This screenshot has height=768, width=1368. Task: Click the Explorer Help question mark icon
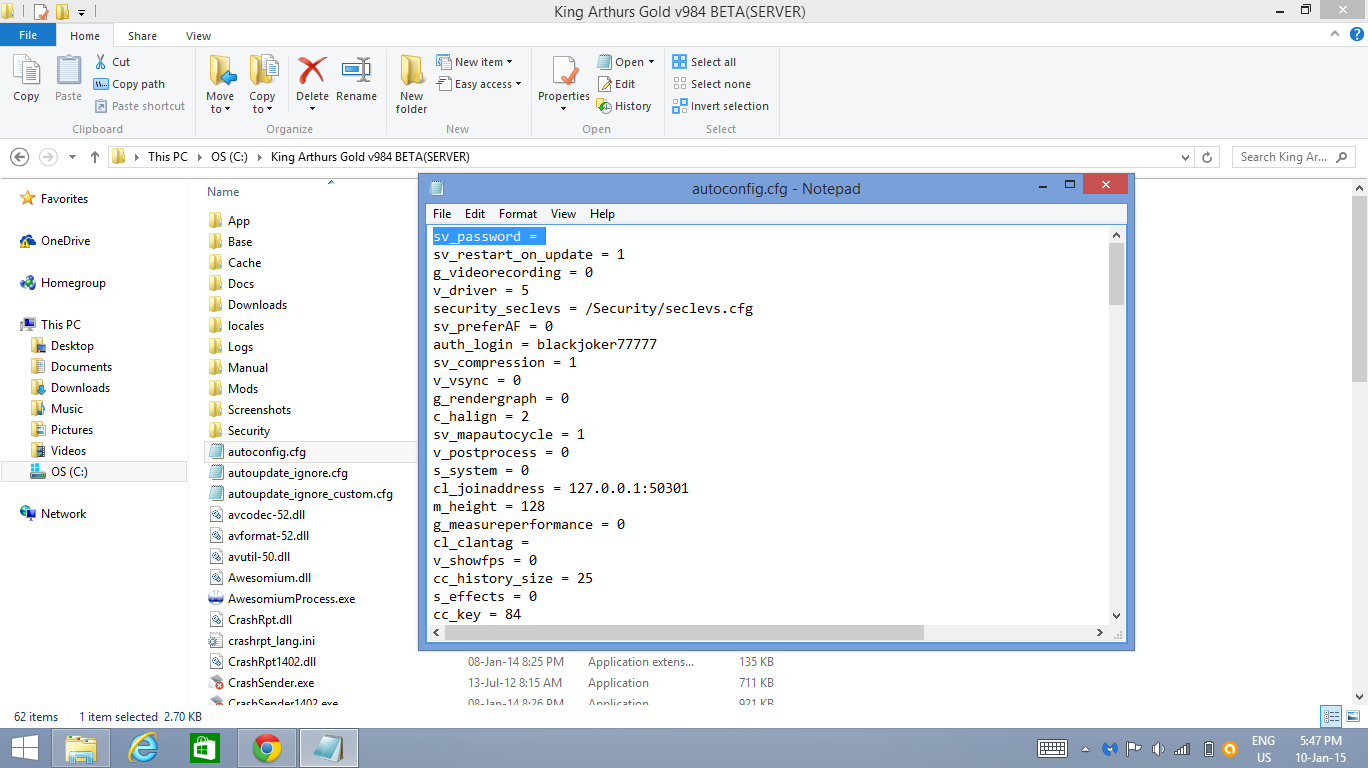pos(1356,34)
